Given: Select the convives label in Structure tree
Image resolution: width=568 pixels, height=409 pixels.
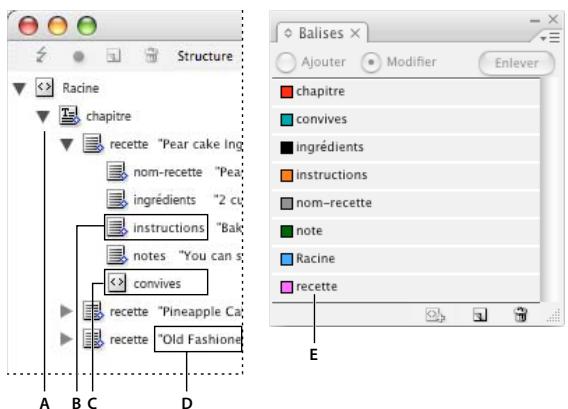Looking at the screenshot, I should pos(157,283).
